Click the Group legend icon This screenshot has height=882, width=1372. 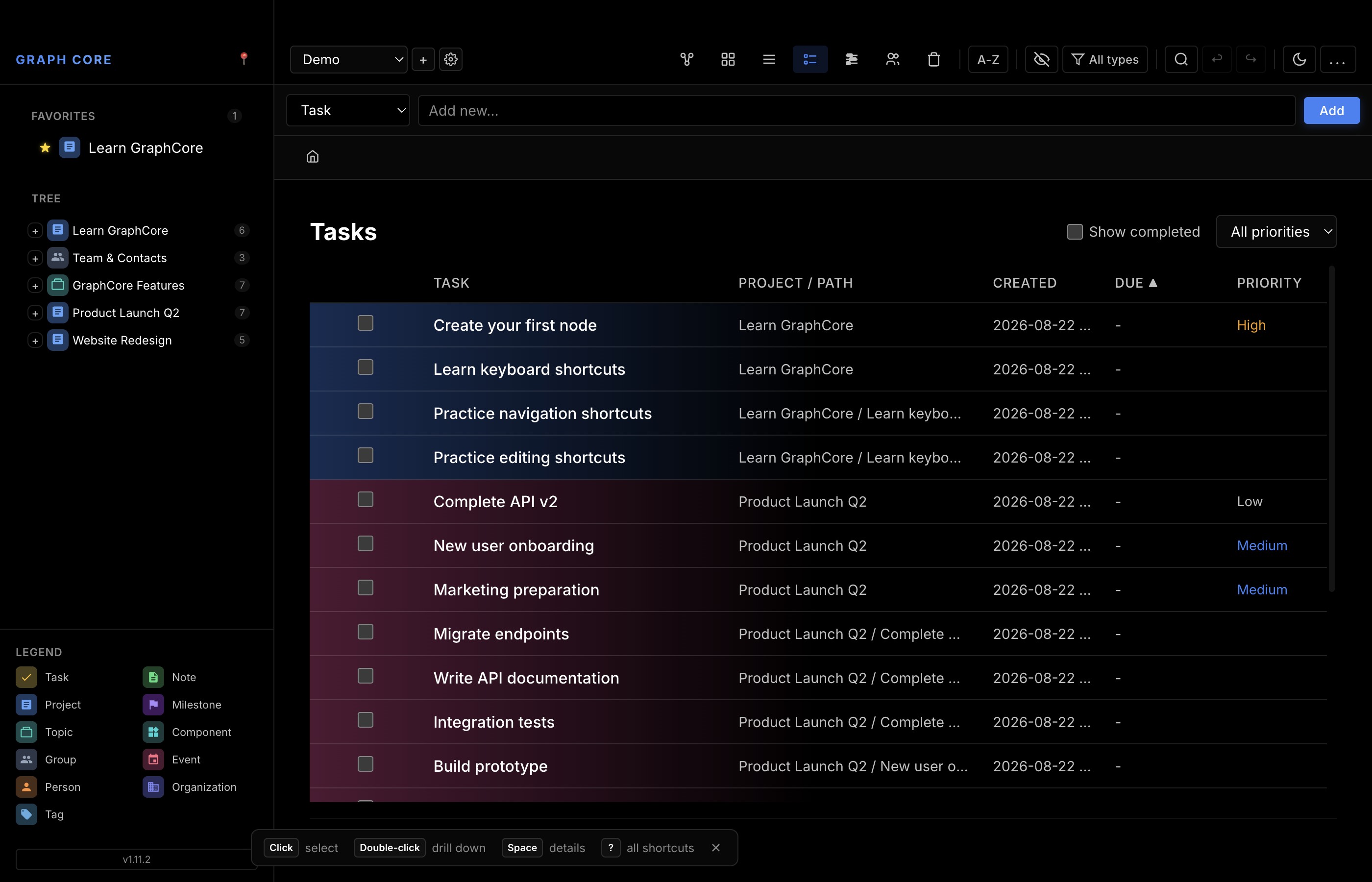(26, 760)
